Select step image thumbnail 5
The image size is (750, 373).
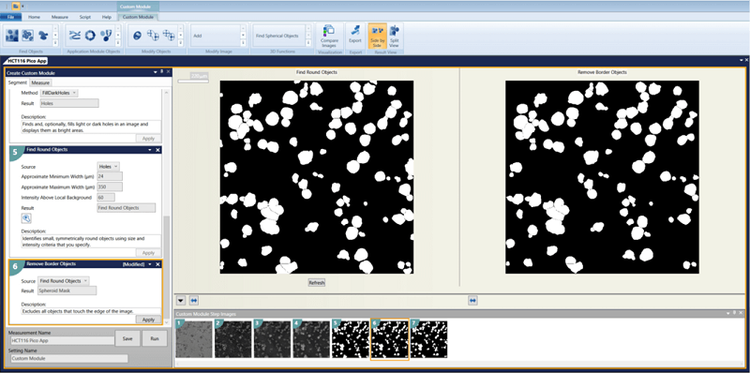click(x=350, y=339)
